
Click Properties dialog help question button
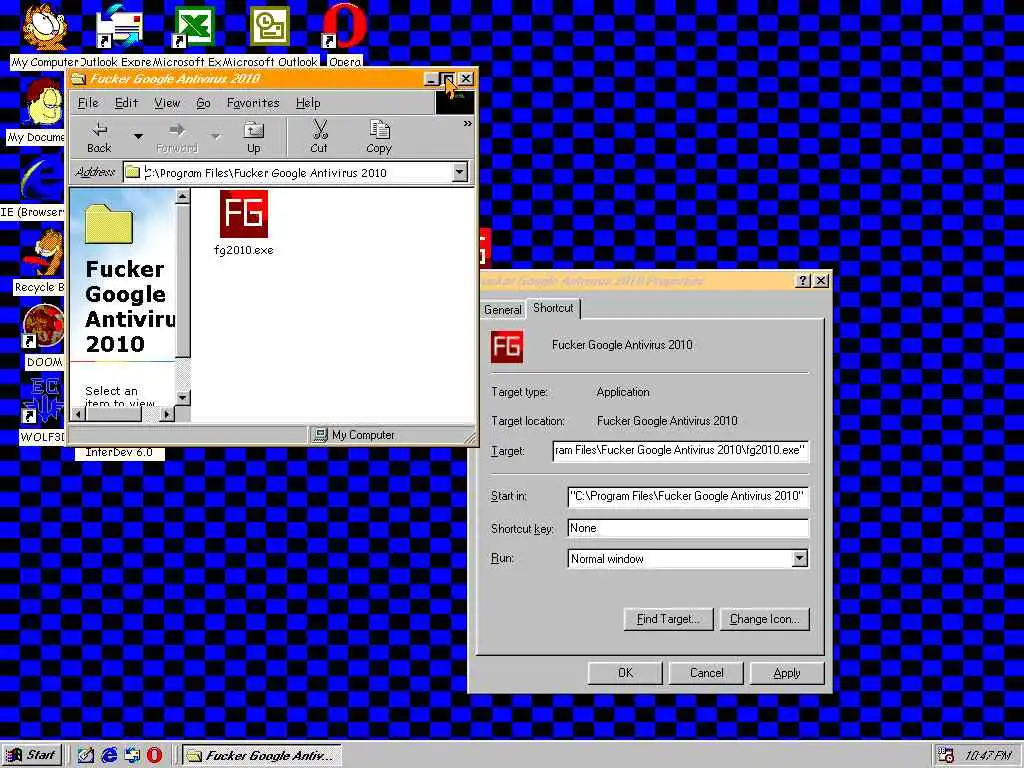pos(803,281)
